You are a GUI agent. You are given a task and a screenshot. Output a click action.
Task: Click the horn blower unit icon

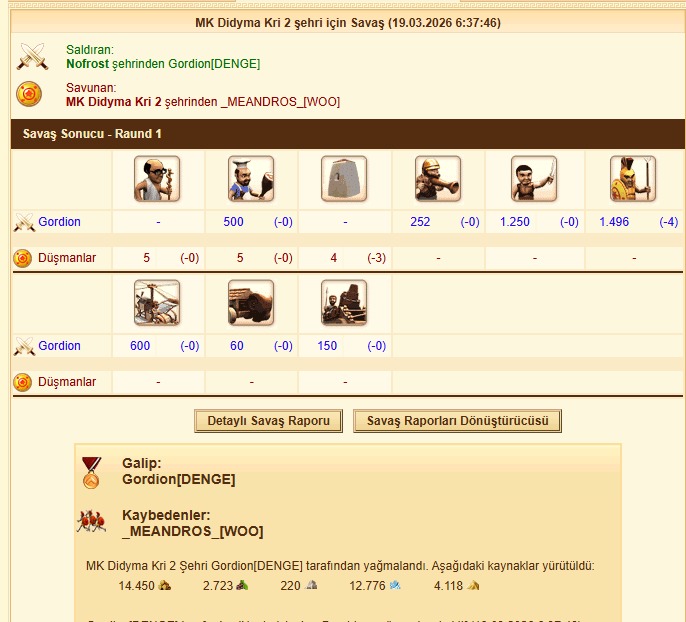click(438, 178)
